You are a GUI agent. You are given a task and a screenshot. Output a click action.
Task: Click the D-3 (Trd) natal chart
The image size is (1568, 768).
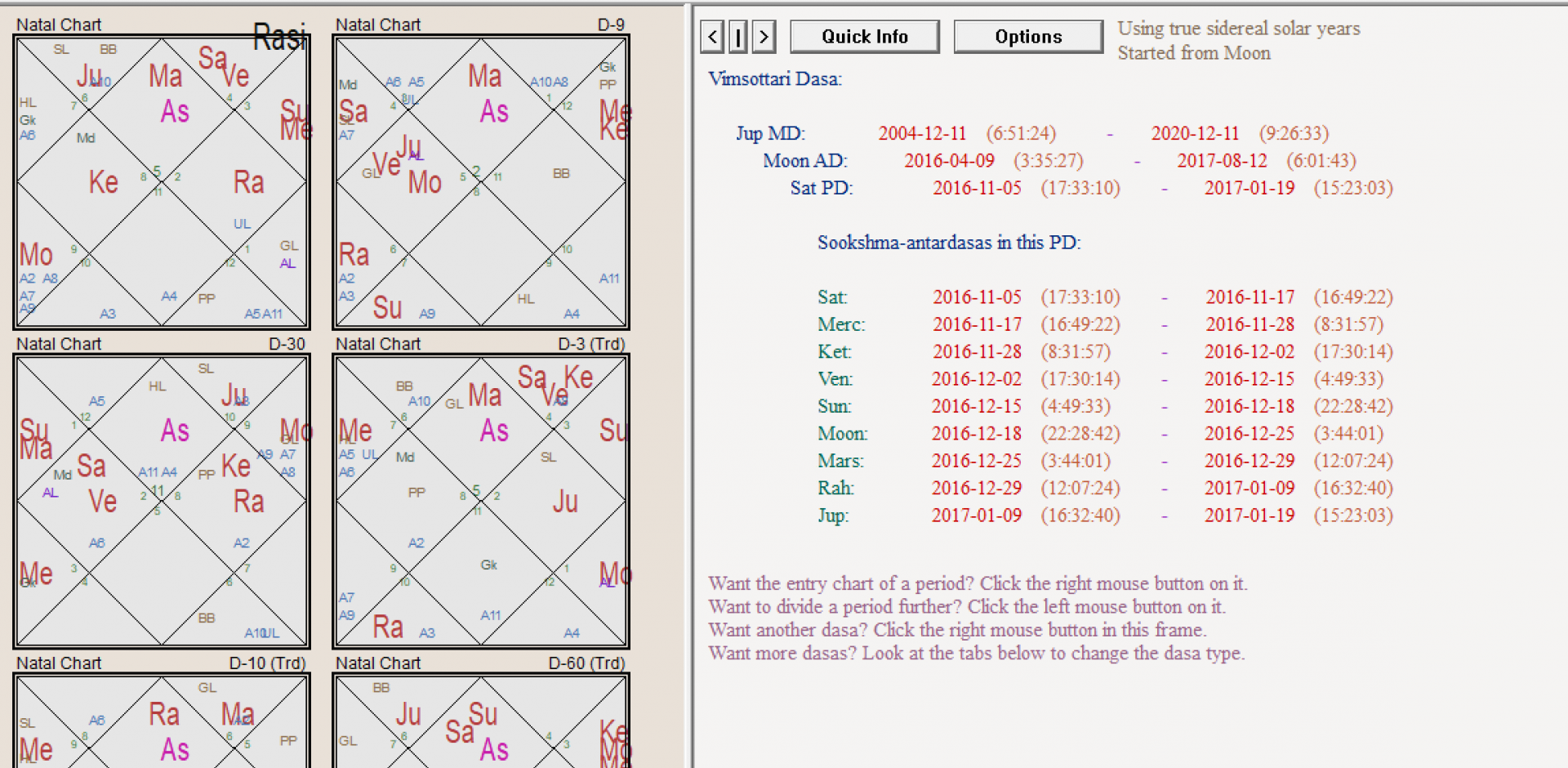click(x=480, y=501)
